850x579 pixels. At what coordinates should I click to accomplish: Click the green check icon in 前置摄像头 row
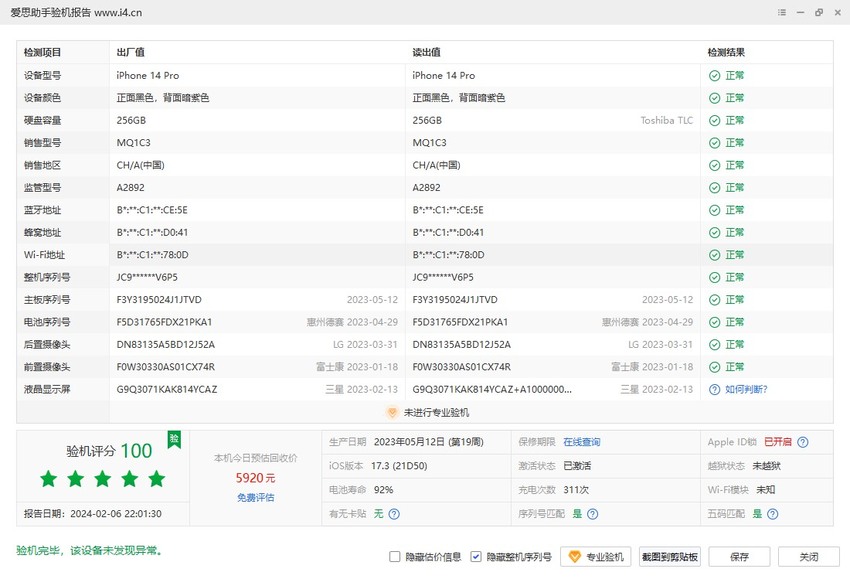[x=714, y=367]
